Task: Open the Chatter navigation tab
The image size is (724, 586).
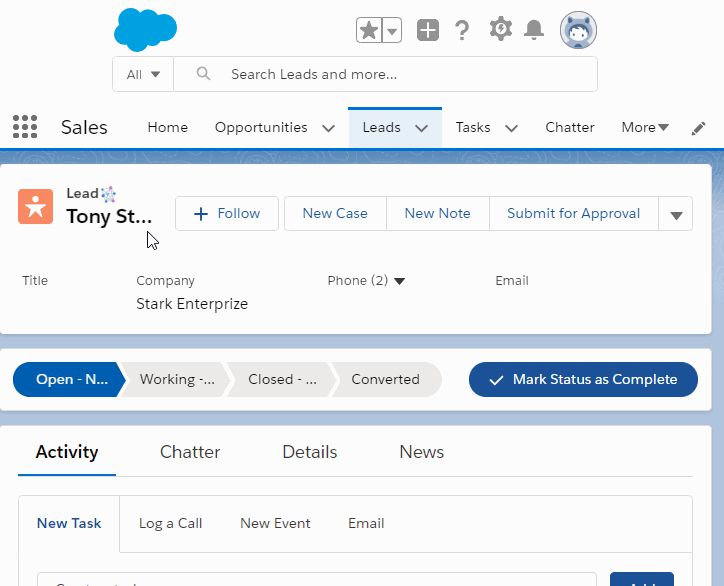Action: tap(570, 127)
